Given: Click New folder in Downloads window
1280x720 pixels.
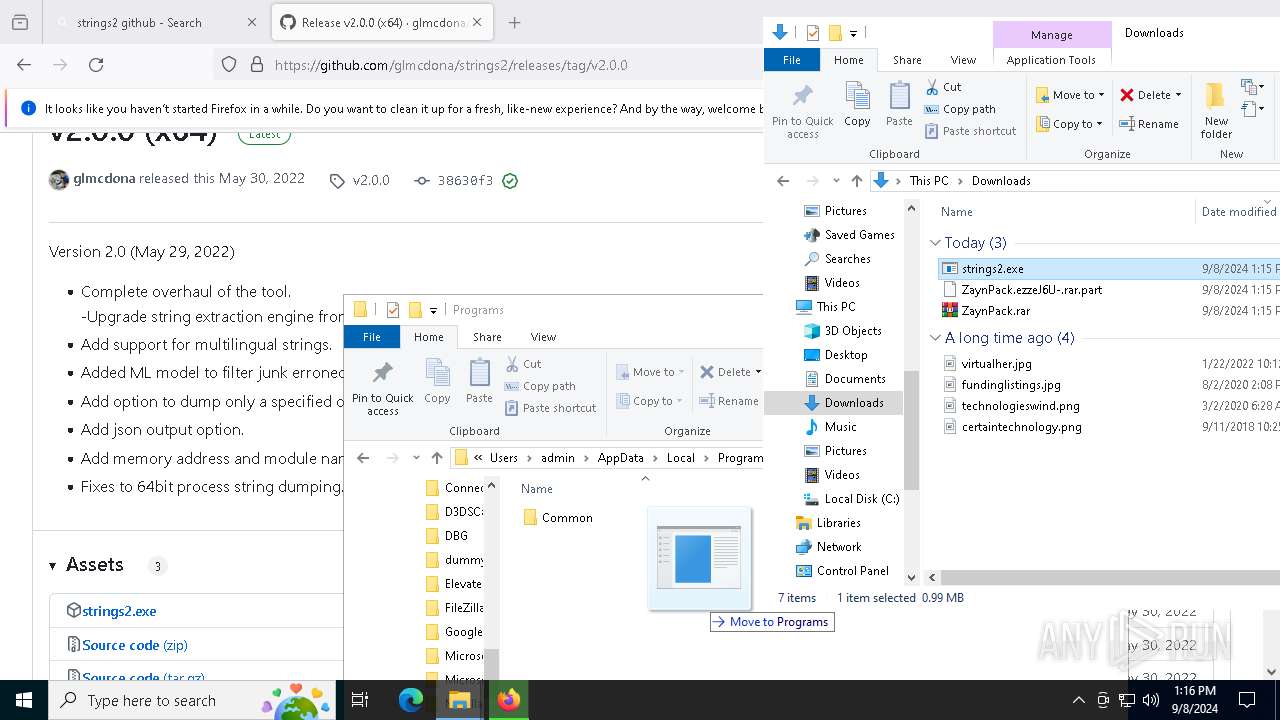Looking at the screenshot, I should 1216,111.
